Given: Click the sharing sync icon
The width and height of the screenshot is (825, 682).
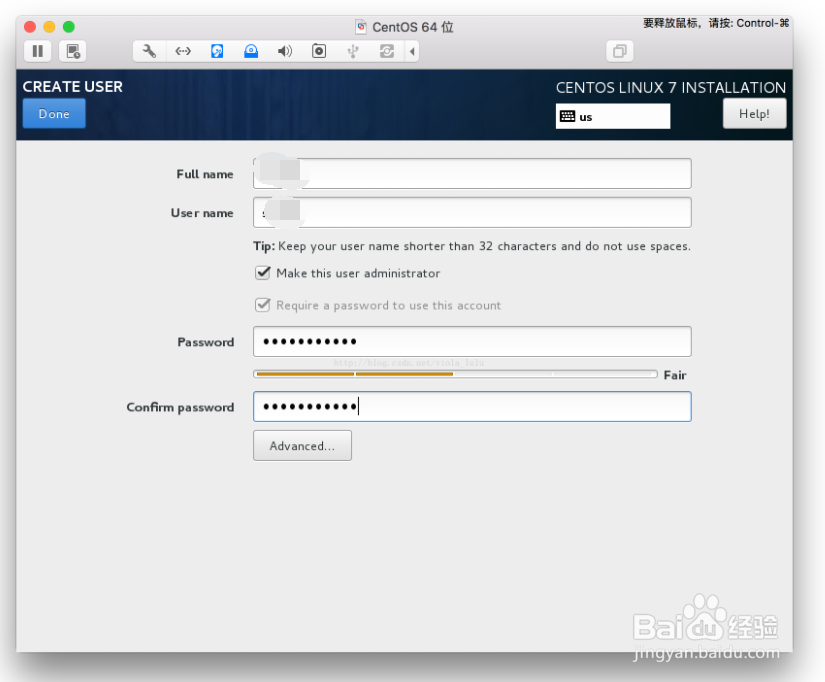Looking at the screenshot, I should point(387,51).
